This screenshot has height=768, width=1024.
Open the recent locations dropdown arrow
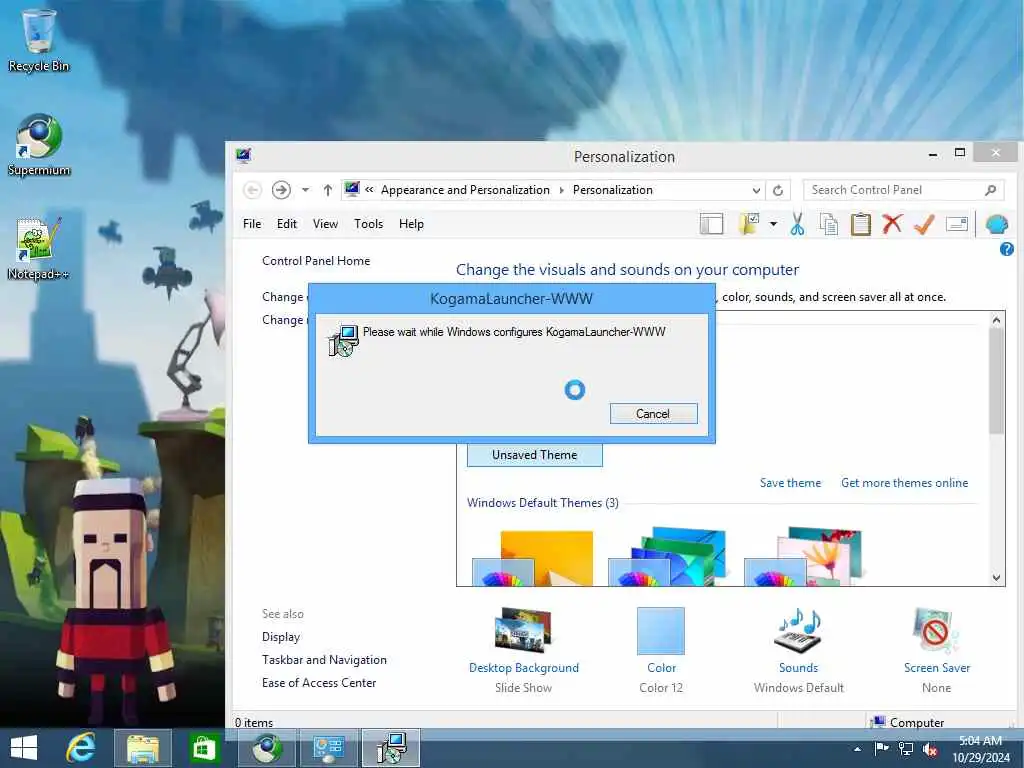tap(305, 190)
